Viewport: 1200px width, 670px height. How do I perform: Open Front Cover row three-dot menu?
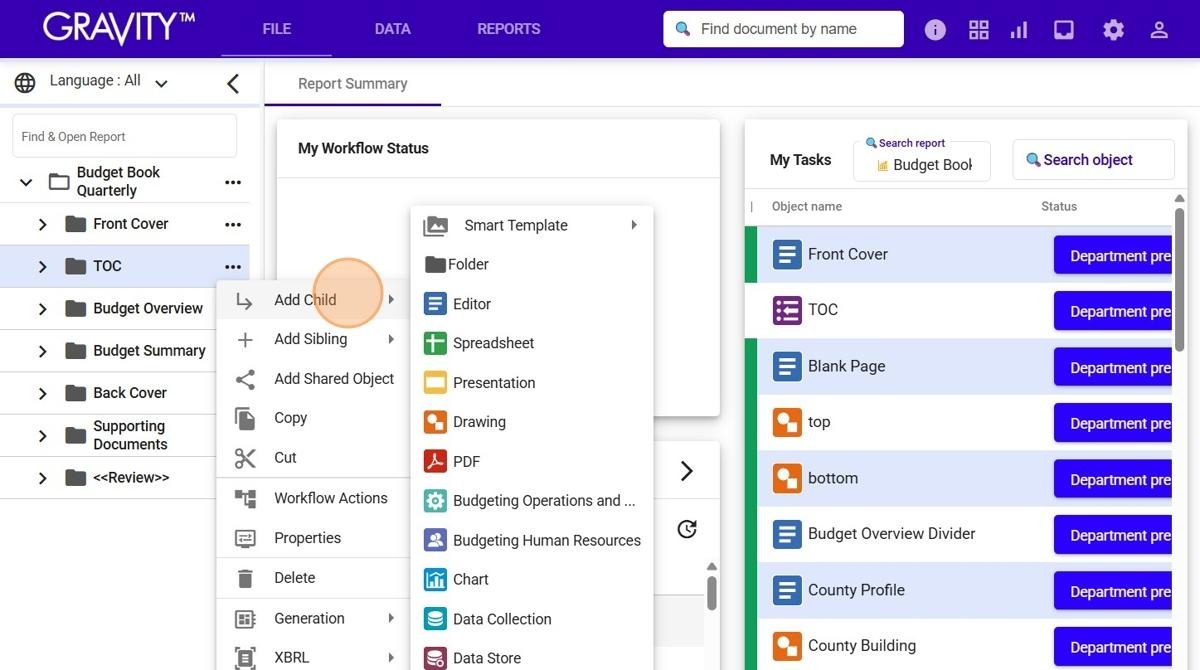point(233,224)
